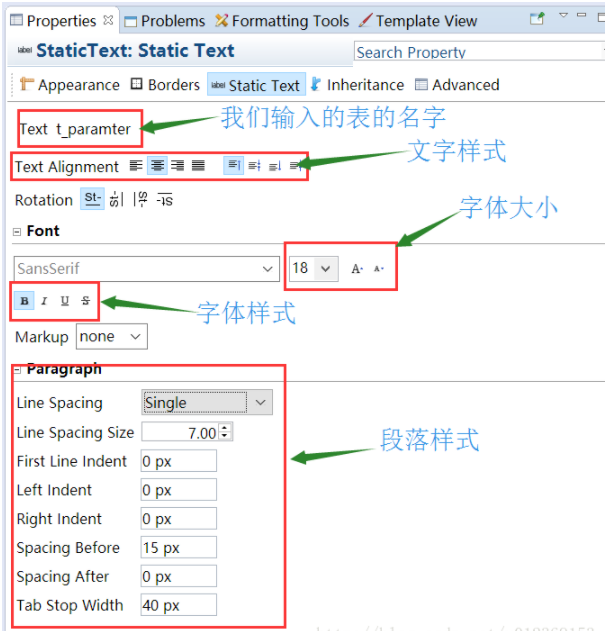Collapse the Paragraph section
This screenshot has width=612, height=631.
click(17, 369)
